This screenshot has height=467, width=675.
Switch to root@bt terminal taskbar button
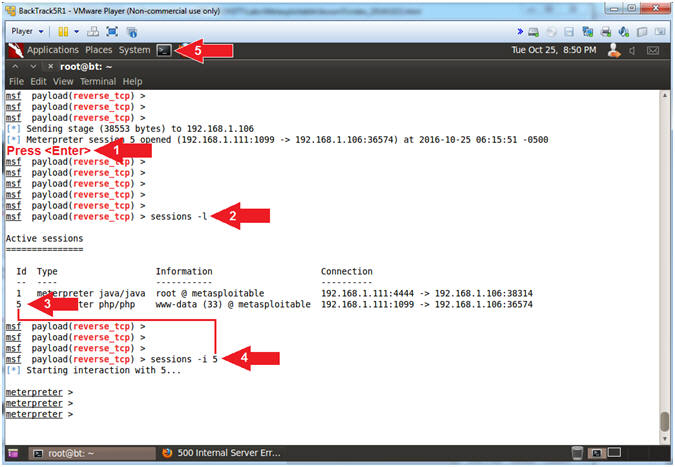(92, 453)
